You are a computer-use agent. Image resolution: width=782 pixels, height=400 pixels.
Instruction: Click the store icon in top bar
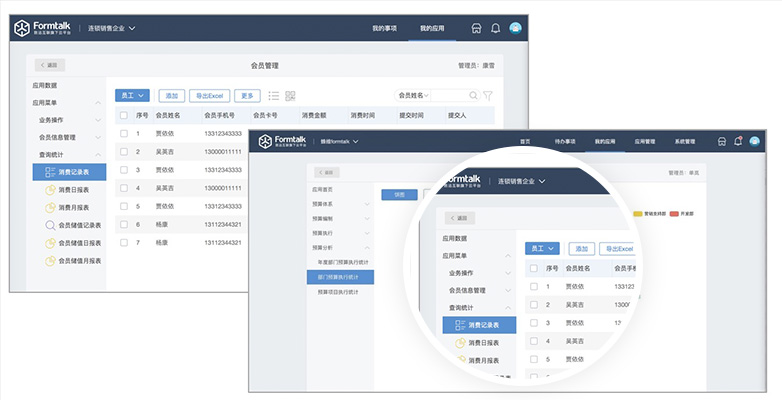point(476,28)
